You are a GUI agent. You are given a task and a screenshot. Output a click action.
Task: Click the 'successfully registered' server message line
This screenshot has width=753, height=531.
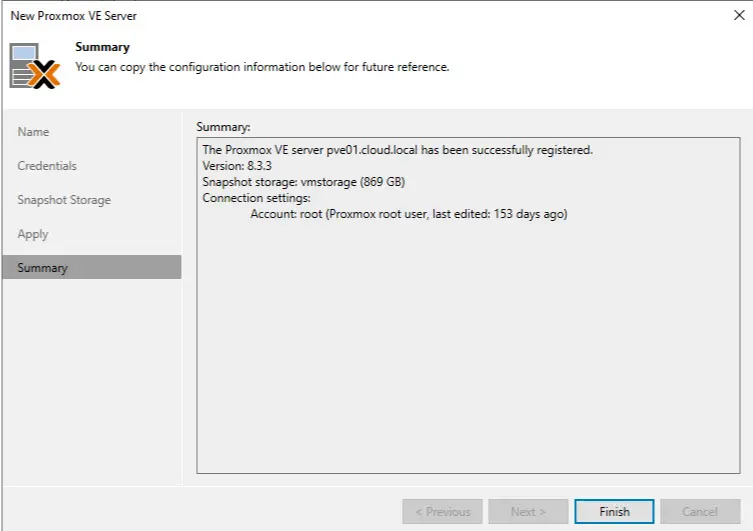[x=398, y=150]
